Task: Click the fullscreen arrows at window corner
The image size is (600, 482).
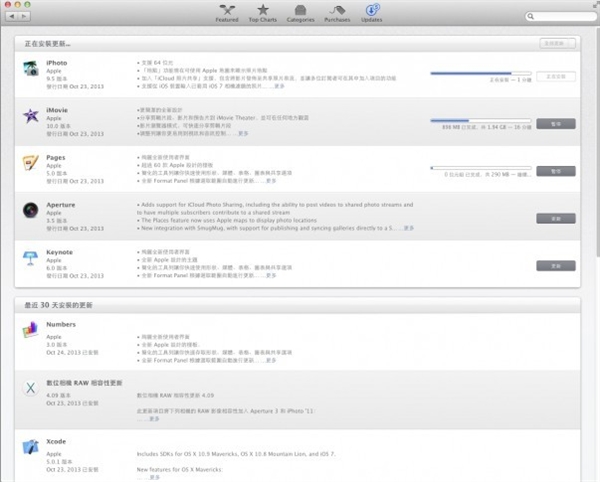Action: [595, 5]
